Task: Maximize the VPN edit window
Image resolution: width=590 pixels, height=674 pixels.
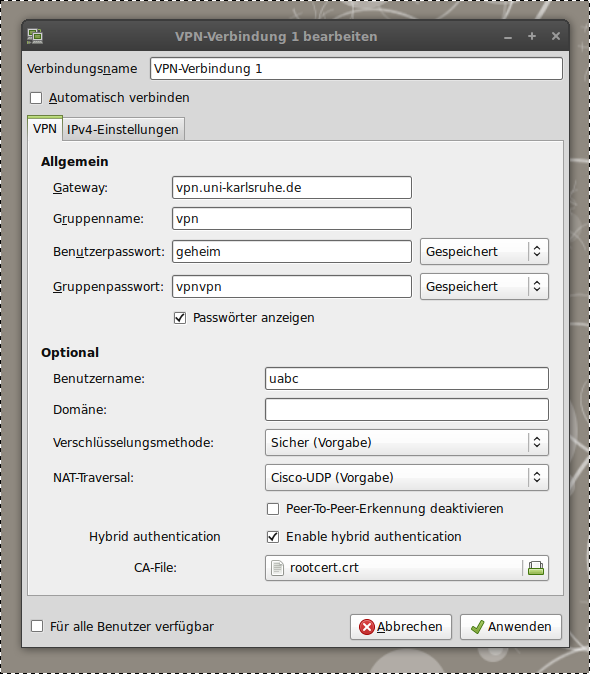Action: 532,36
